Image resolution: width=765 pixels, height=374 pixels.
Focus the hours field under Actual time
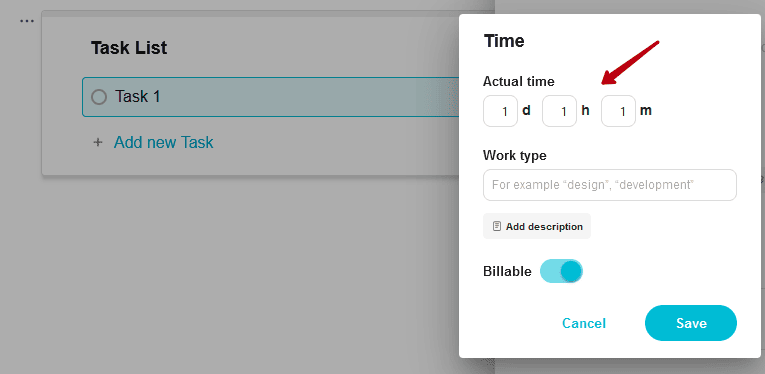[559, 111]
